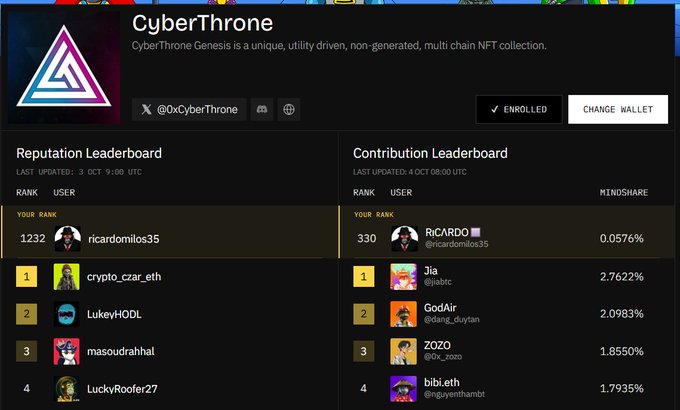
Task: Open handle @ricardomilos35
Action: (457, 244)
